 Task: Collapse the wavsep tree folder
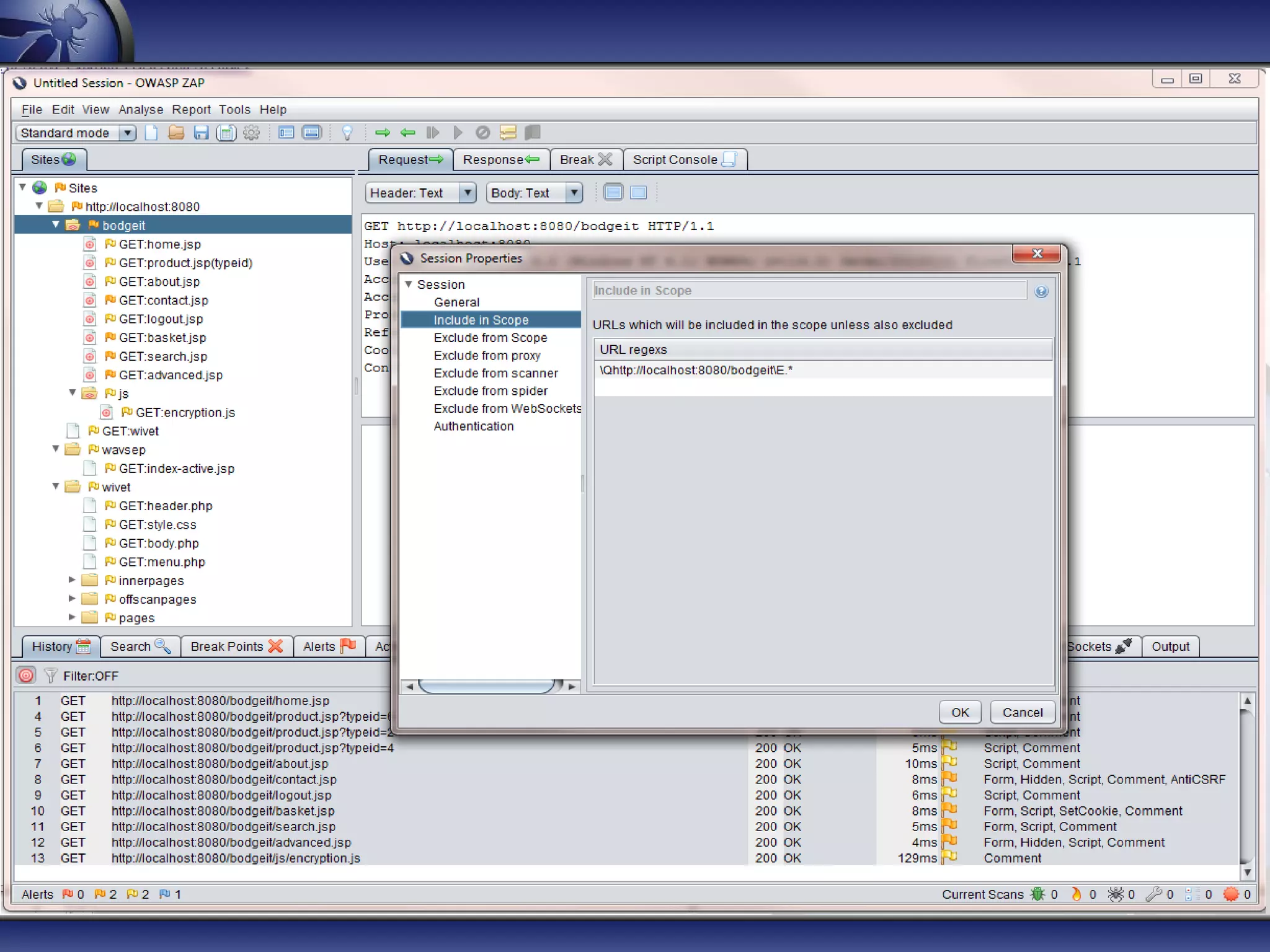(x=56, y=449)
